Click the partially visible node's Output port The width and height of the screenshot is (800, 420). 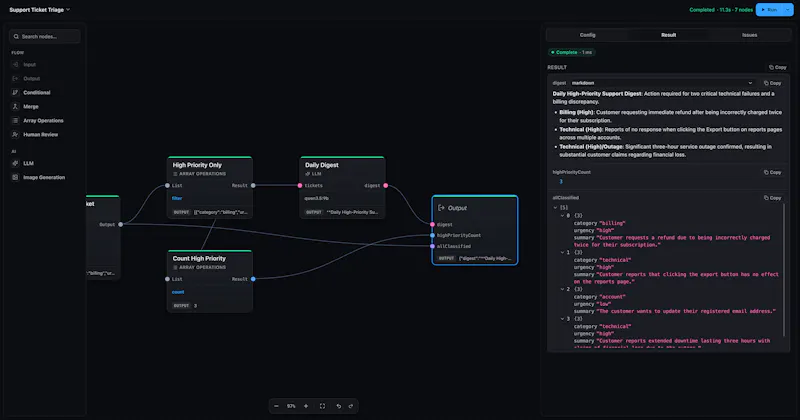pos(120,225)
